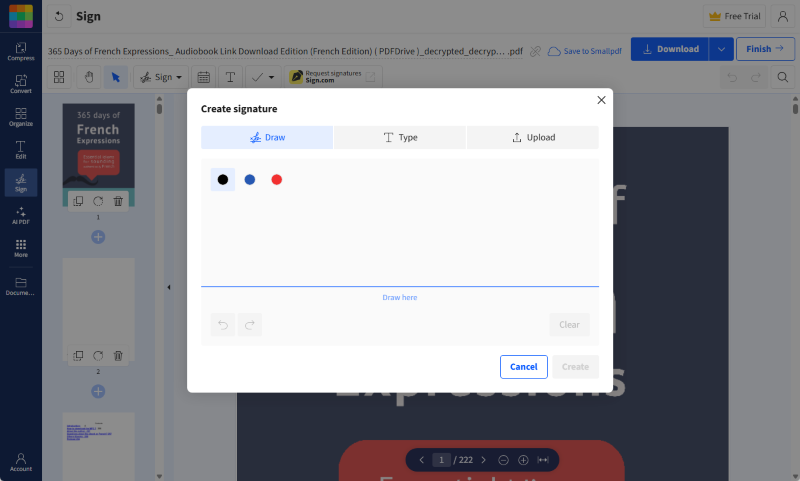Select page 3 thumbnail
Image resolution: width=800 pixels, height=481 pixels.
[98, 446]
